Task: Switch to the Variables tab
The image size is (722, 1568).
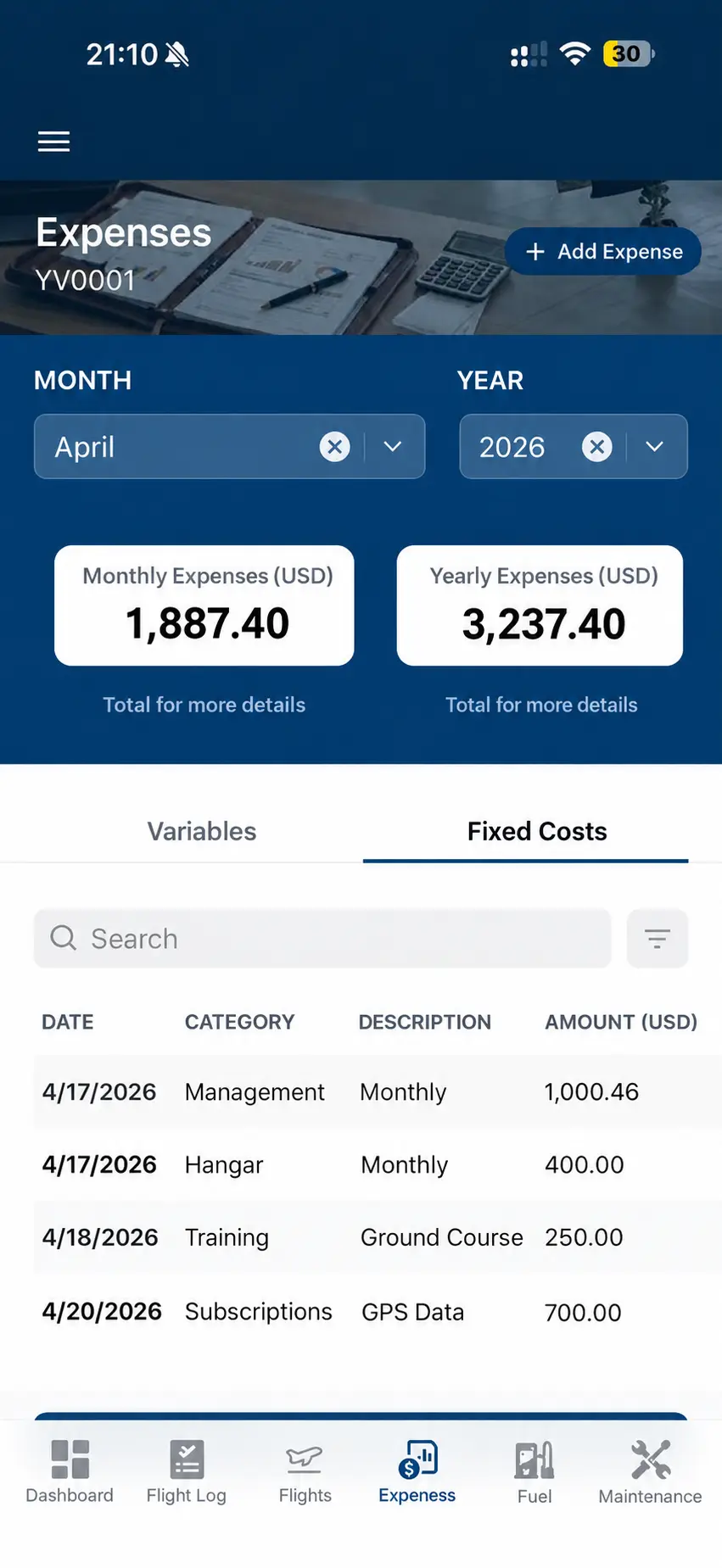Action: (202, 831)
